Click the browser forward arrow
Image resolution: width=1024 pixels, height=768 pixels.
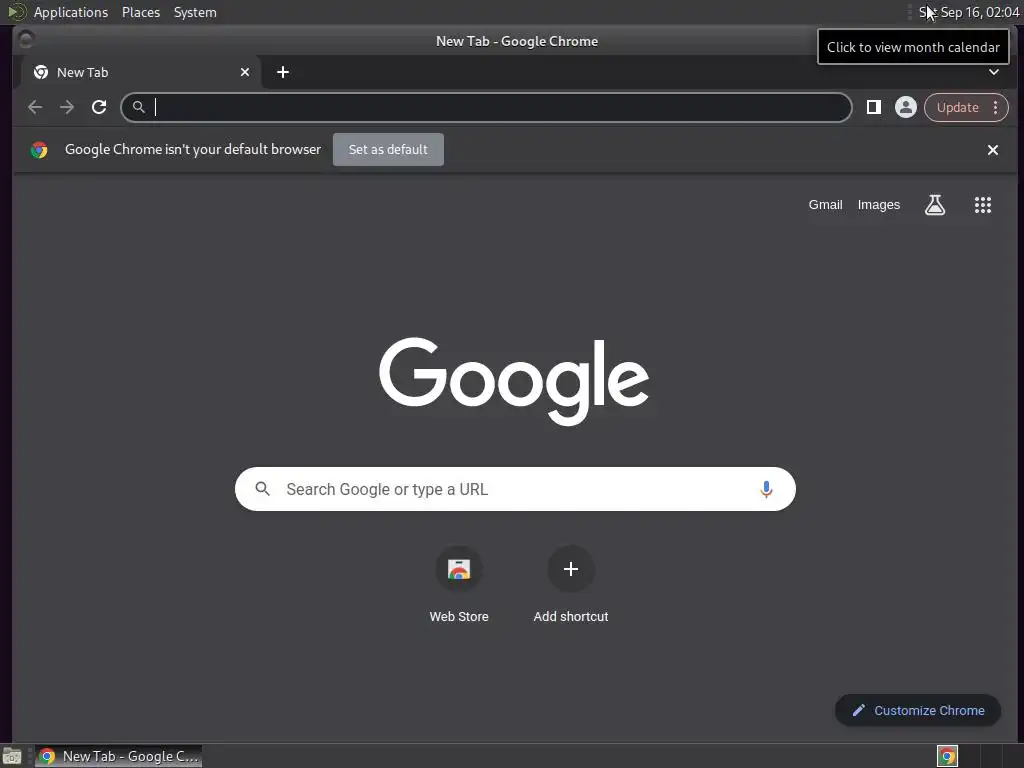point(67,107)
